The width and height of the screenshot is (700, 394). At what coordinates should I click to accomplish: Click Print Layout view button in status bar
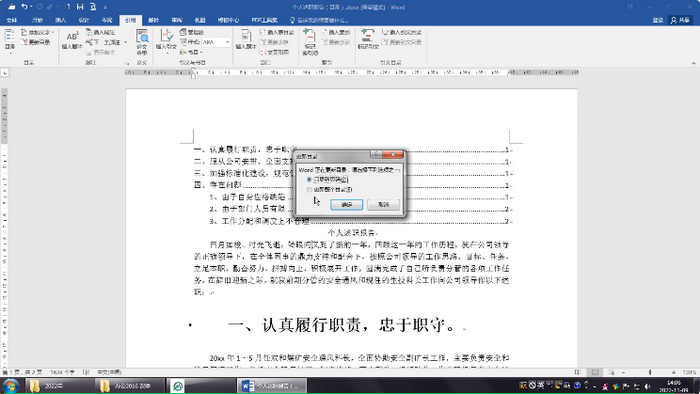[595, 372]
